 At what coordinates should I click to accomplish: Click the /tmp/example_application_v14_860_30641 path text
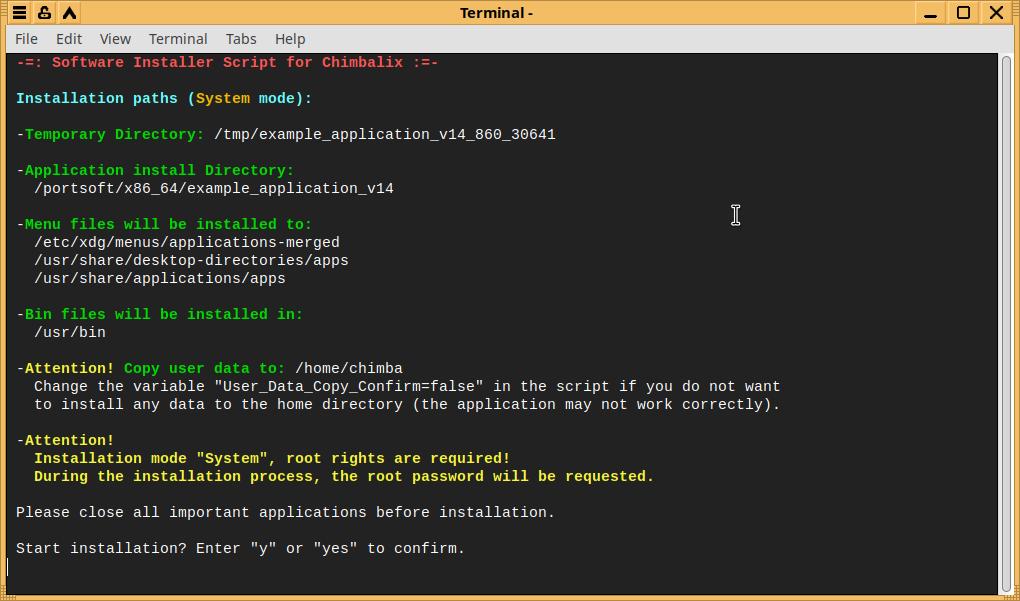tap(385, 135)
